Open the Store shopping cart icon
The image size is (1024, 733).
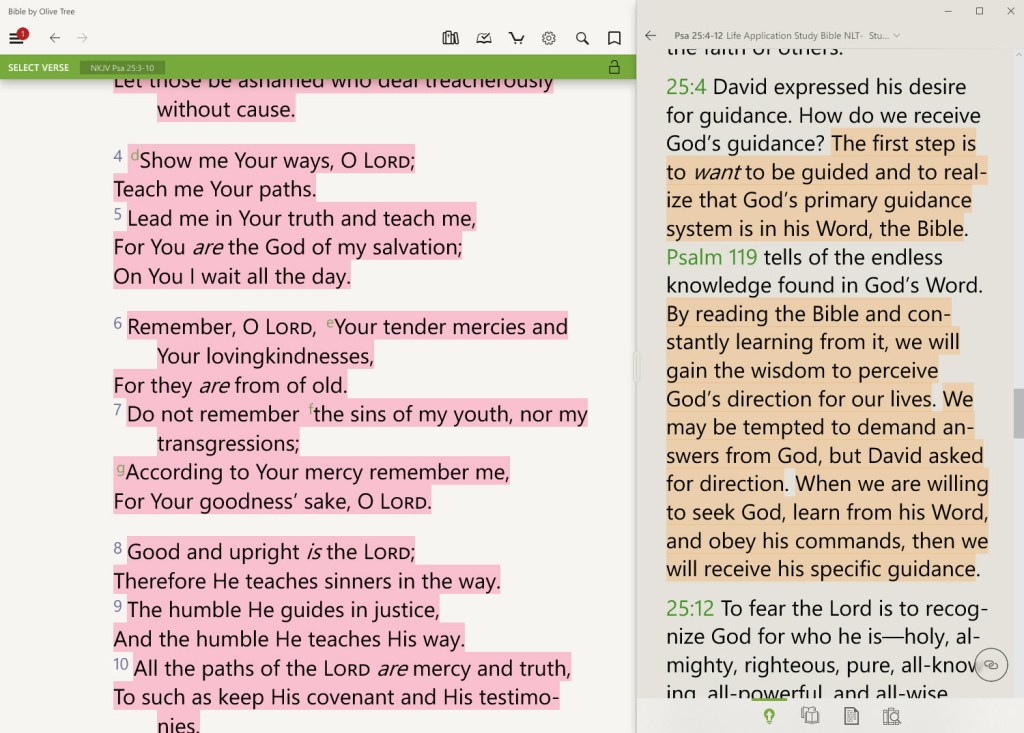coord(516,38)
